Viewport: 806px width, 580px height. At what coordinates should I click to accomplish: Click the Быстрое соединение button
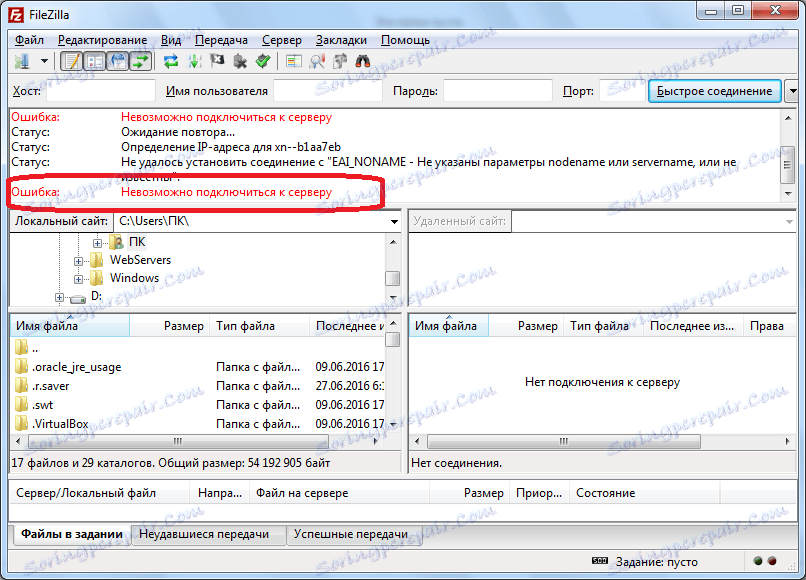click(x=715, y=91)
